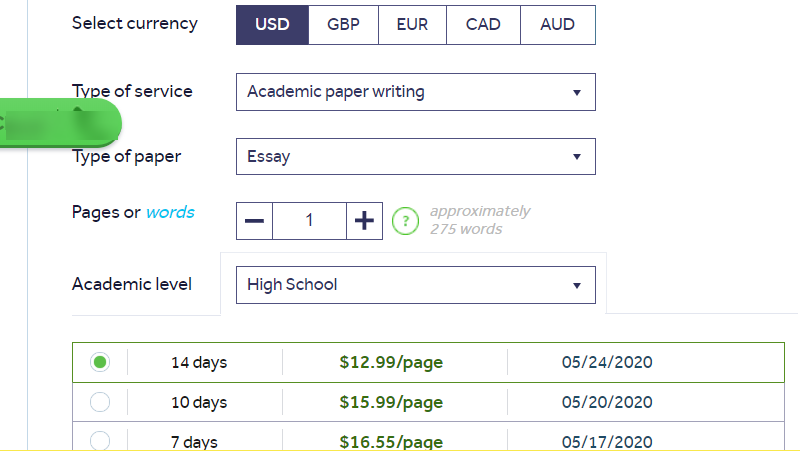Click the green blurred side tab button
800x451 pixels.
click(60, 123)
